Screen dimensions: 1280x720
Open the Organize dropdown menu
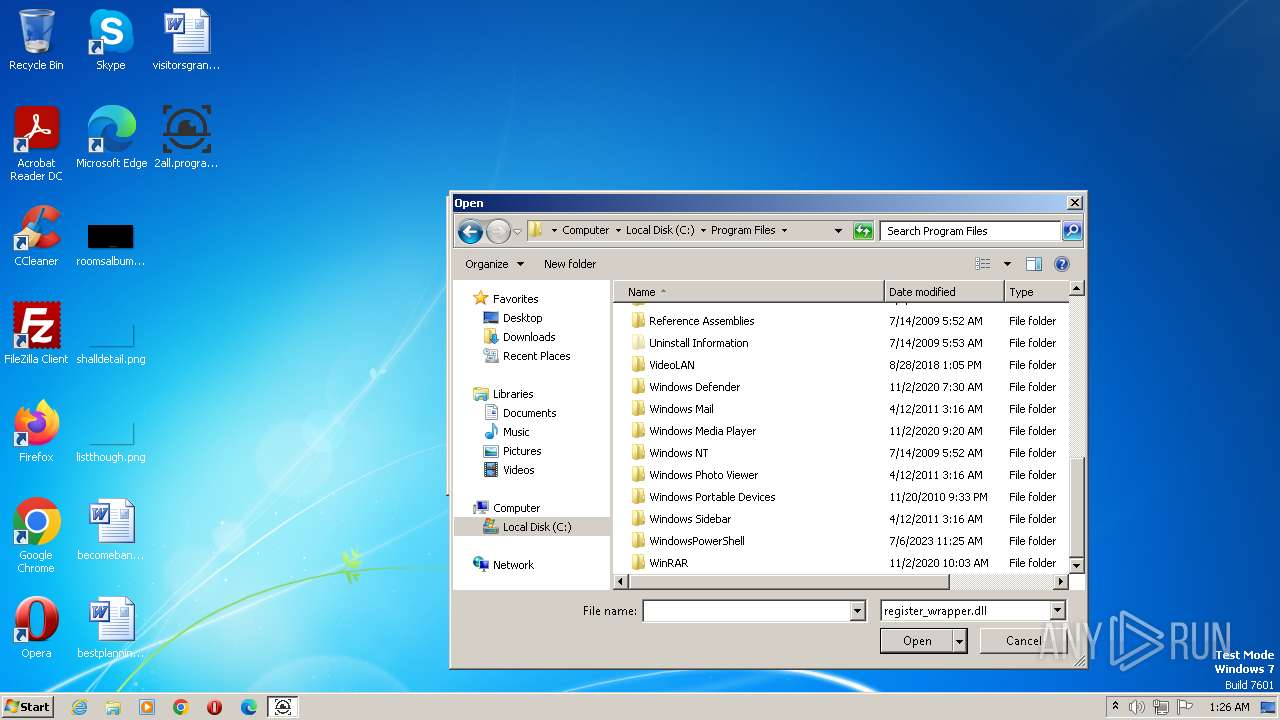494,264
